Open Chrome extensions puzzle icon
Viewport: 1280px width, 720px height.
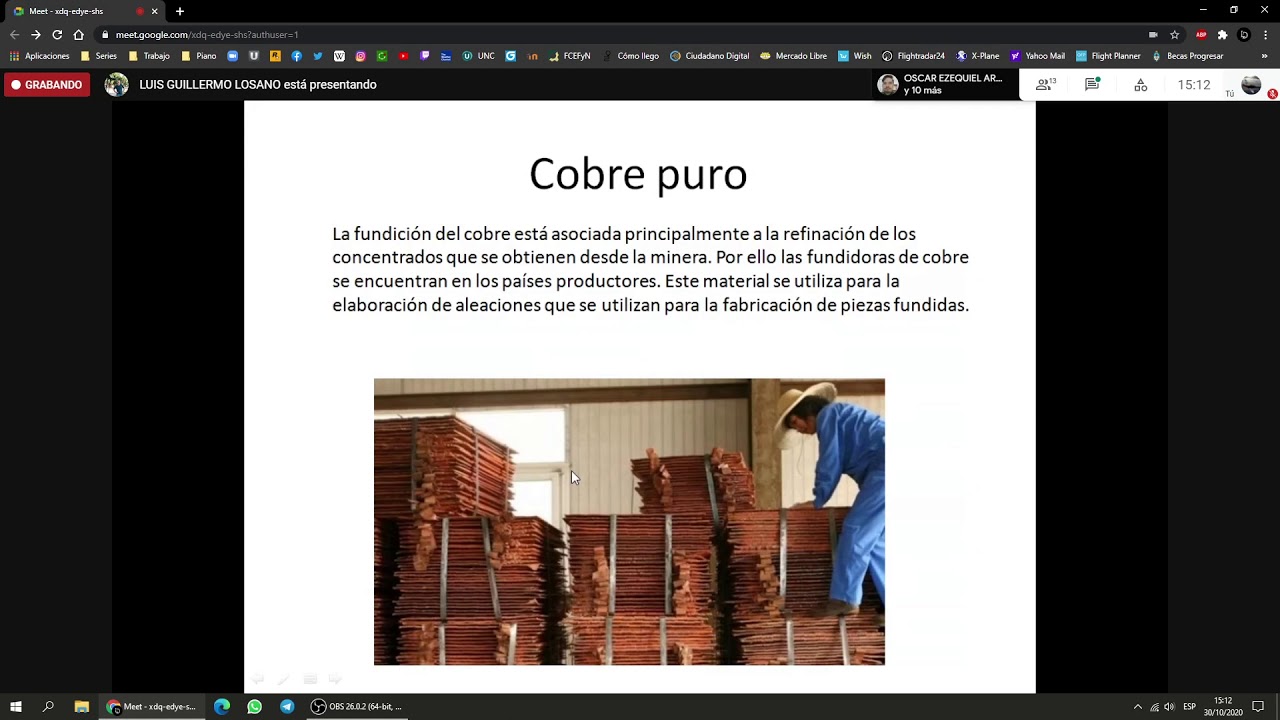(1222, 34)
